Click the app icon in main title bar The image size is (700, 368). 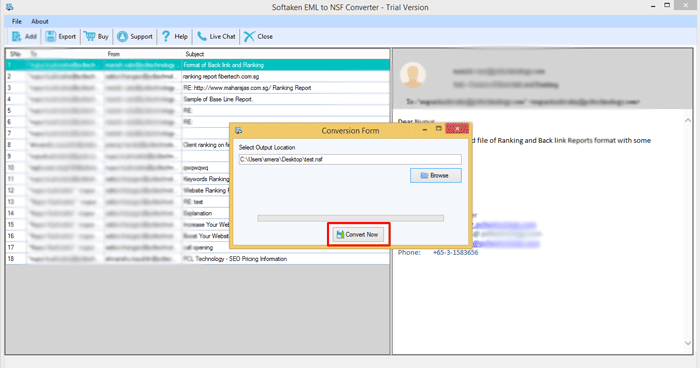coord(9,7)
